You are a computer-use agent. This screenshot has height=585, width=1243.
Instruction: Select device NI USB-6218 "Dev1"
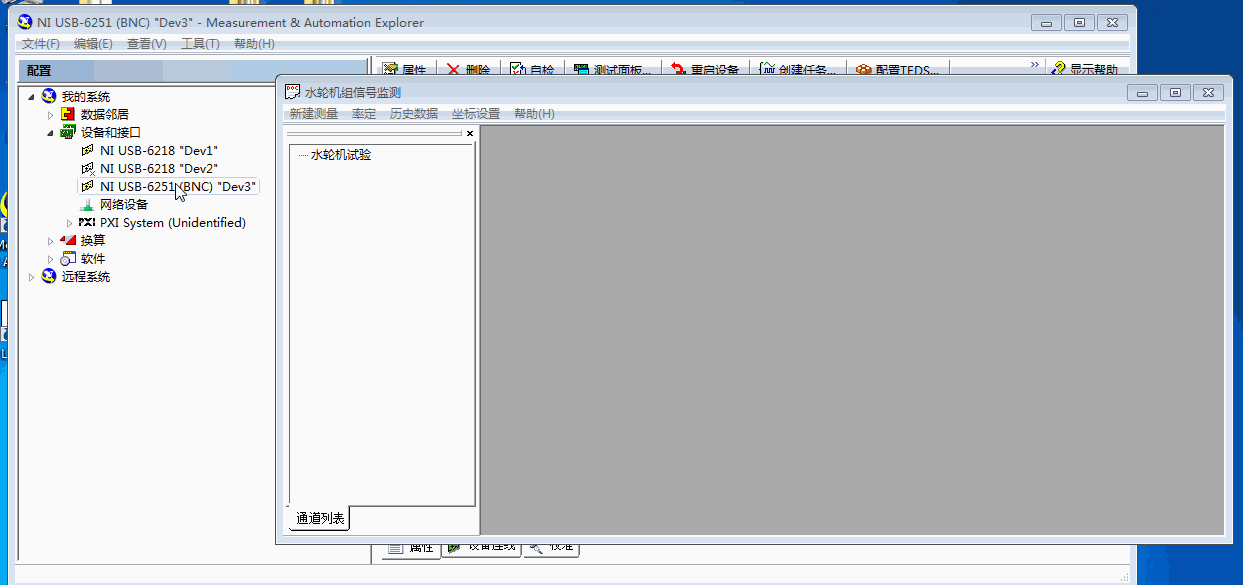click(159, 151)
